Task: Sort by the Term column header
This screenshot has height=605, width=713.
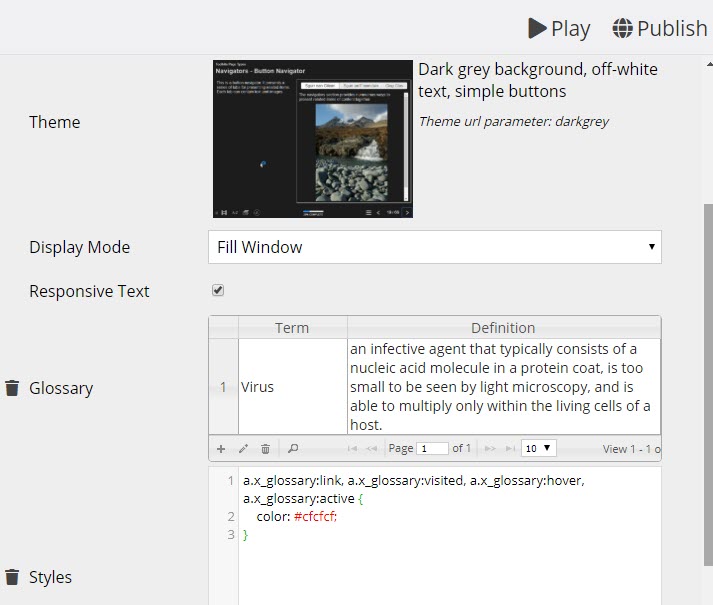Action: click(292, 328)
